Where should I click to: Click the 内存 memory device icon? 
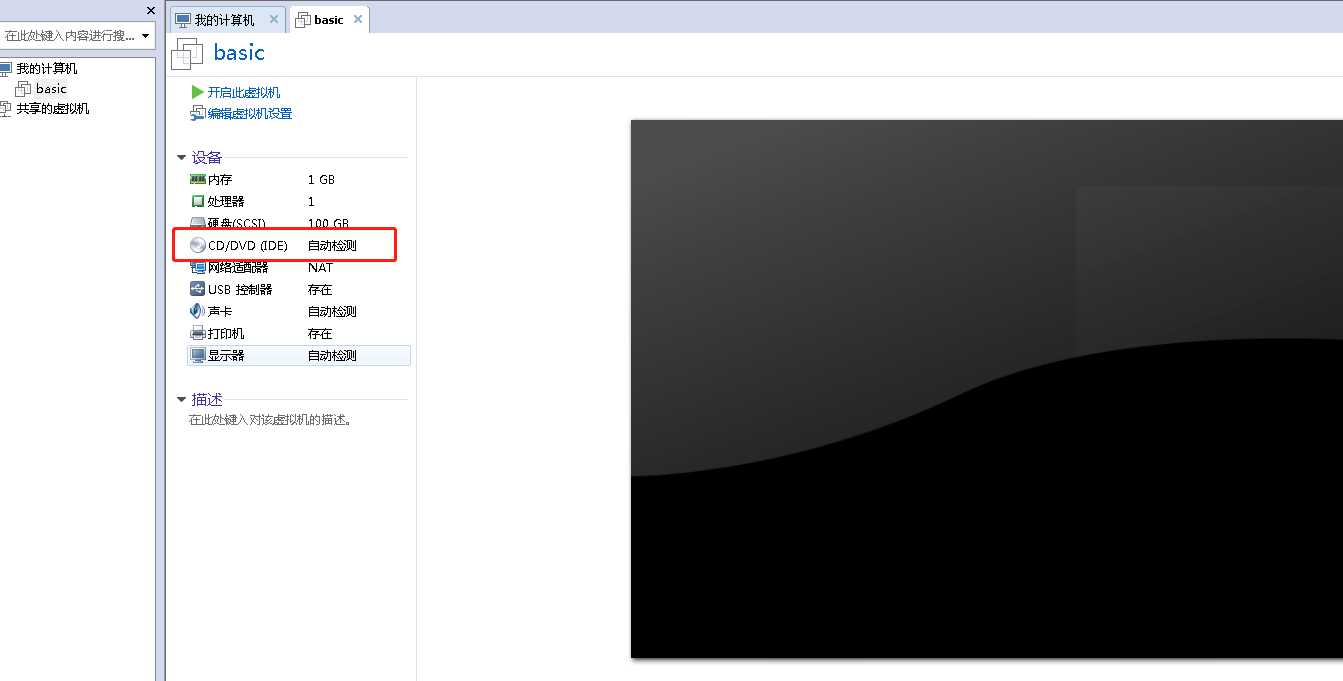(197, 179)
